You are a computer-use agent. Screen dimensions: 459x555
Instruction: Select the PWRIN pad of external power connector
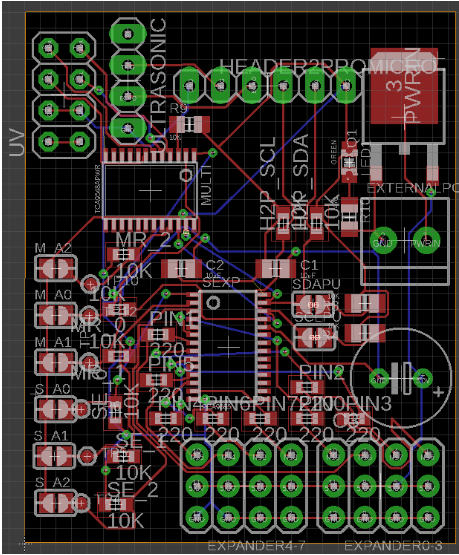pyautogui.click(x=426, y=241)
